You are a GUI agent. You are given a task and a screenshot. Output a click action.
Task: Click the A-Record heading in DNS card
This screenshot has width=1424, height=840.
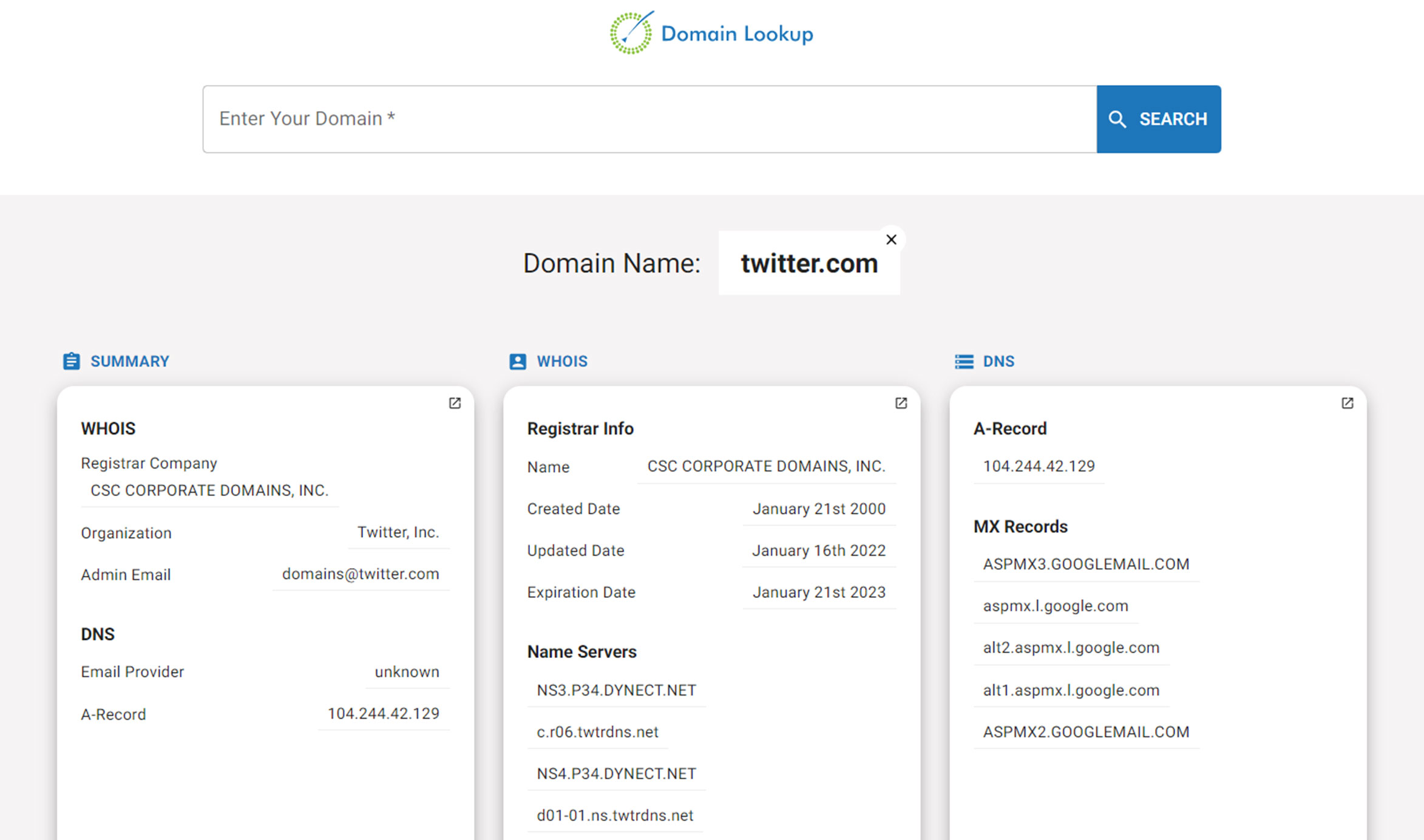coord(1010,428)
